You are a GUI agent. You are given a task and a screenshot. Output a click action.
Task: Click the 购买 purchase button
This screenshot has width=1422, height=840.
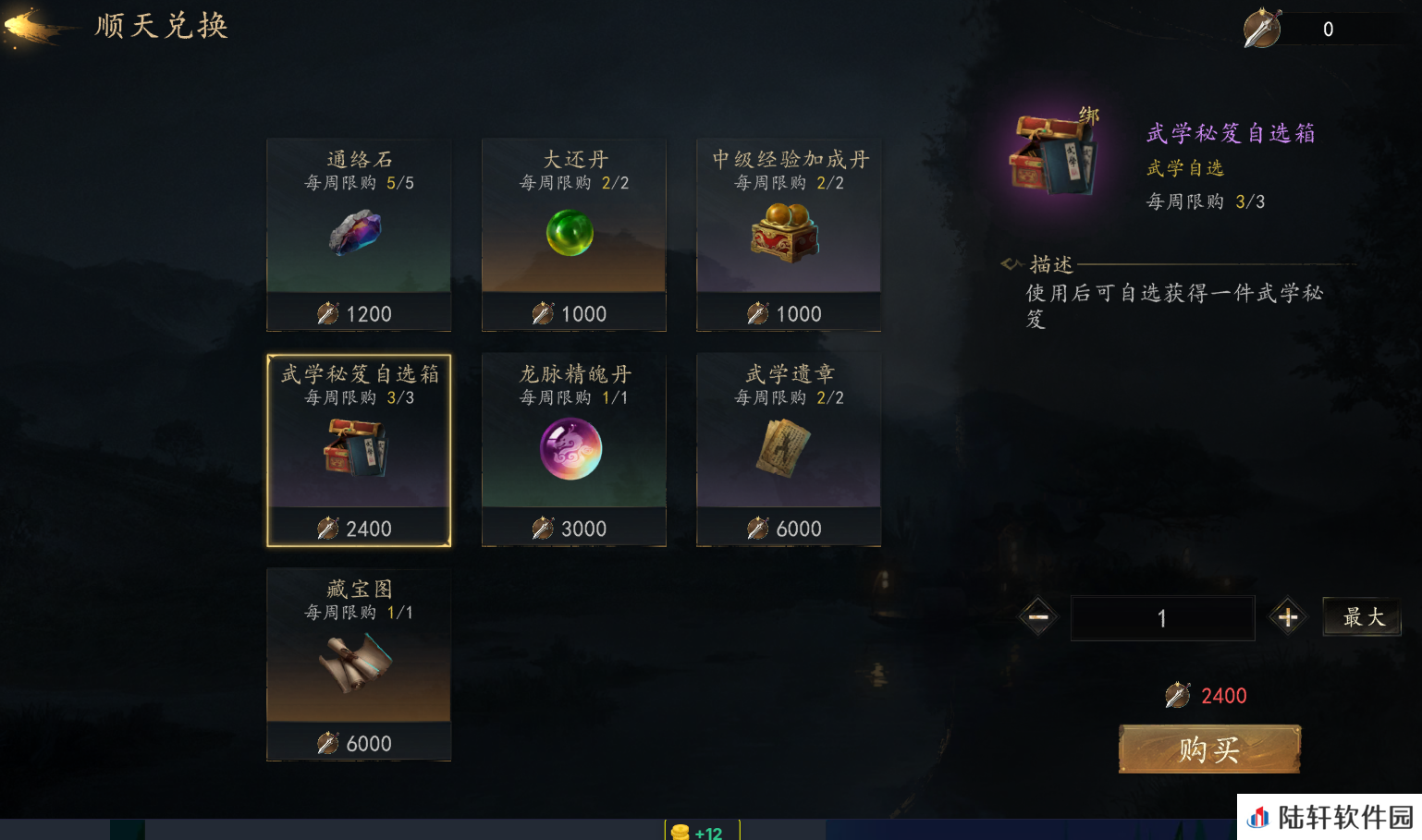[x=1209, y=749]
